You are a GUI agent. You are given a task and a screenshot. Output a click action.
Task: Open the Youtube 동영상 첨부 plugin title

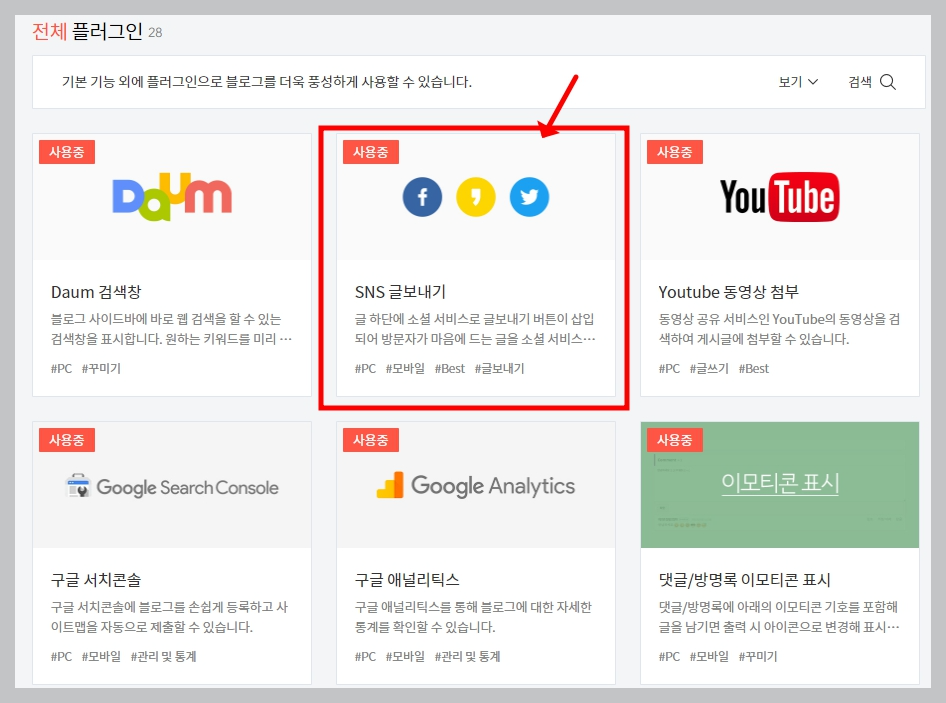[x=728, y=292]
